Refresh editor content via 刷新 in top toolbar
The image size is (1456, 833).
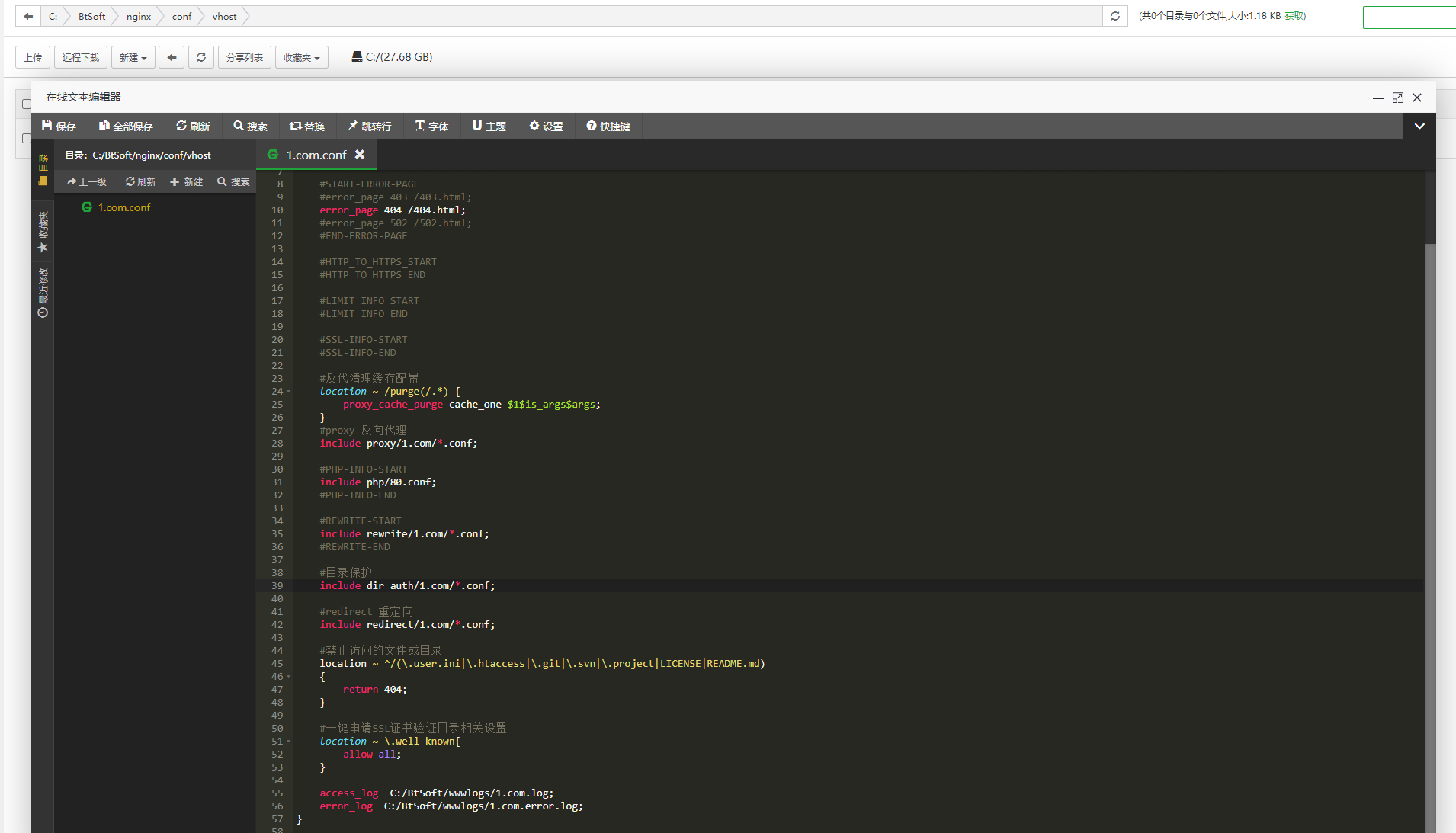pyautogui.click(x=193, y=127)
